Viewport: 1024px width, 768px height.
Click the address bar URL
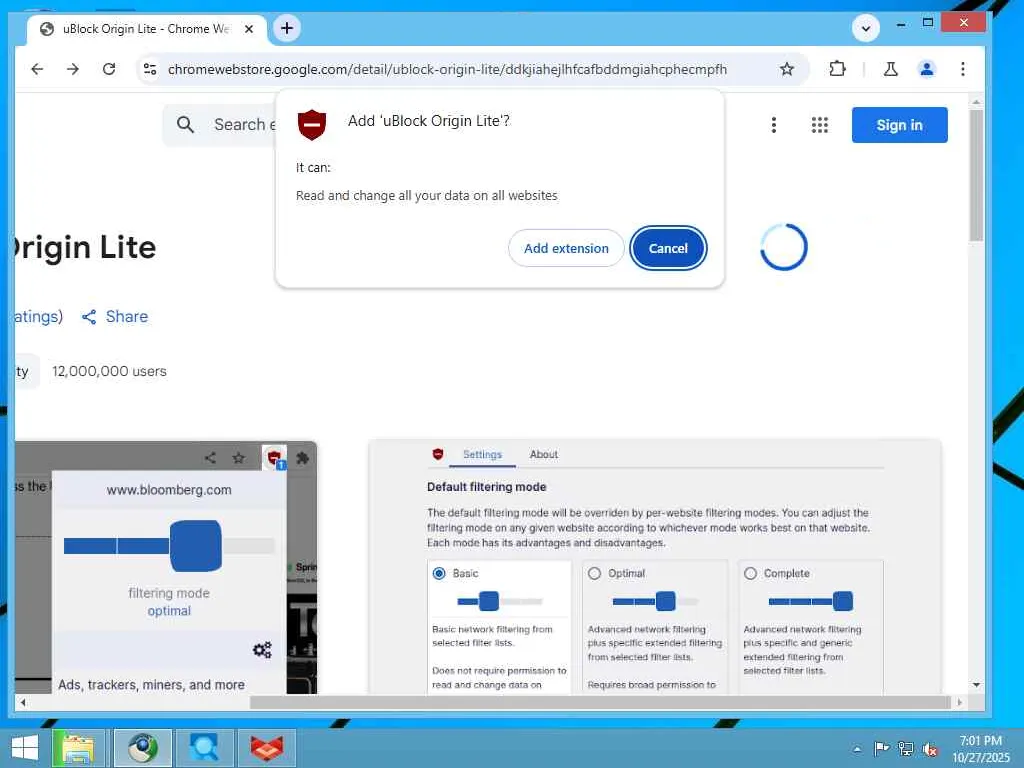[447, 69]
